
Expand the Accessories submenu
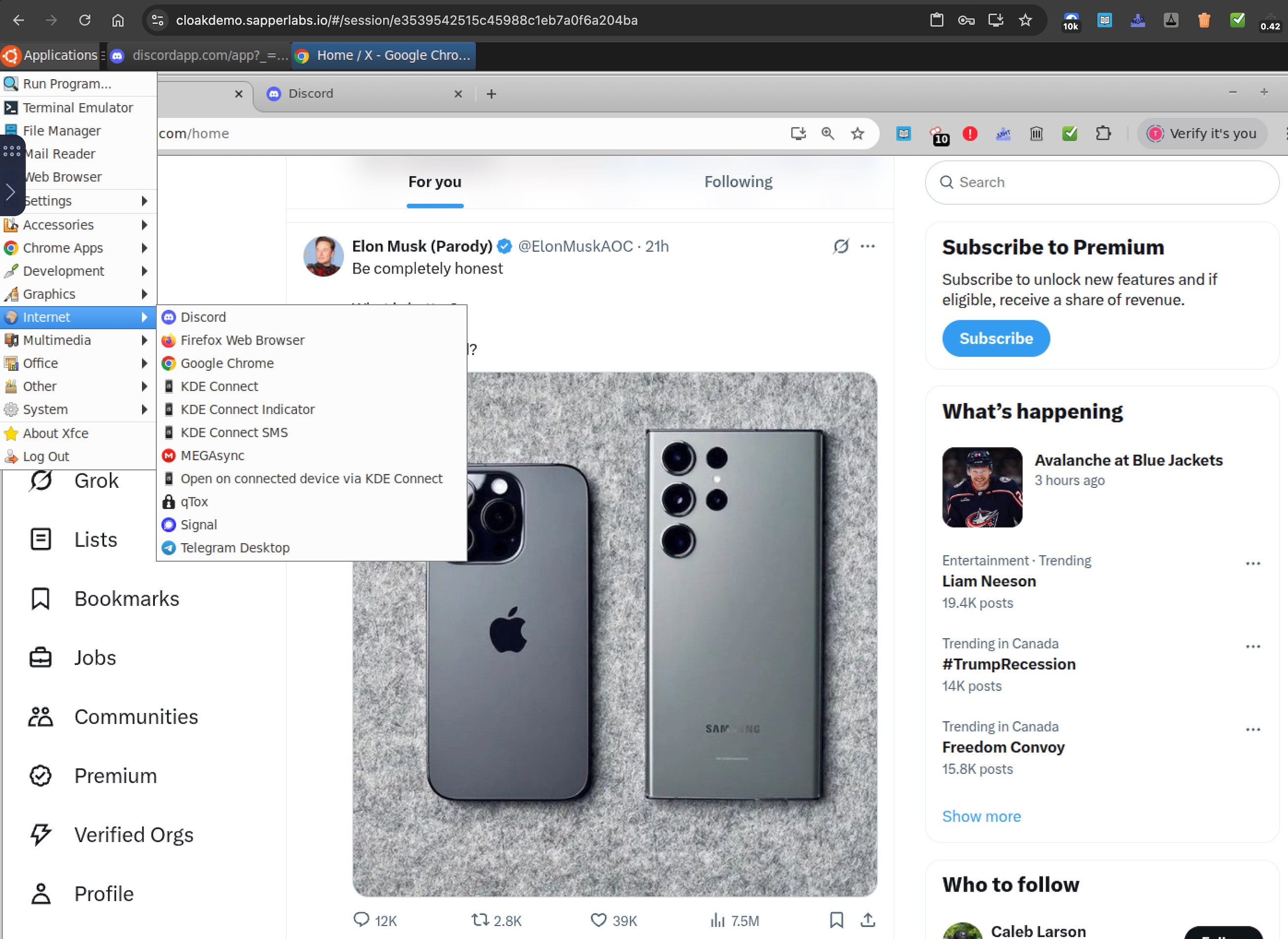coord(78,225)
